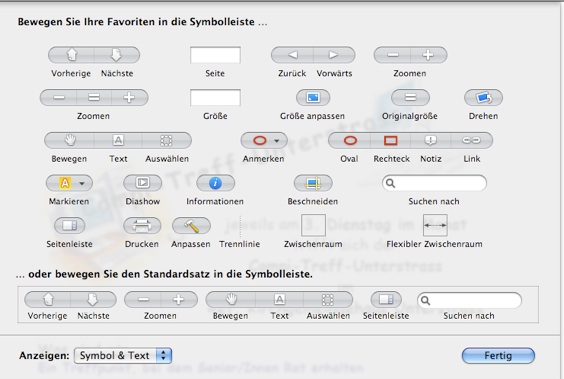Click the Anpassen hammer icon

click(191, 225)
